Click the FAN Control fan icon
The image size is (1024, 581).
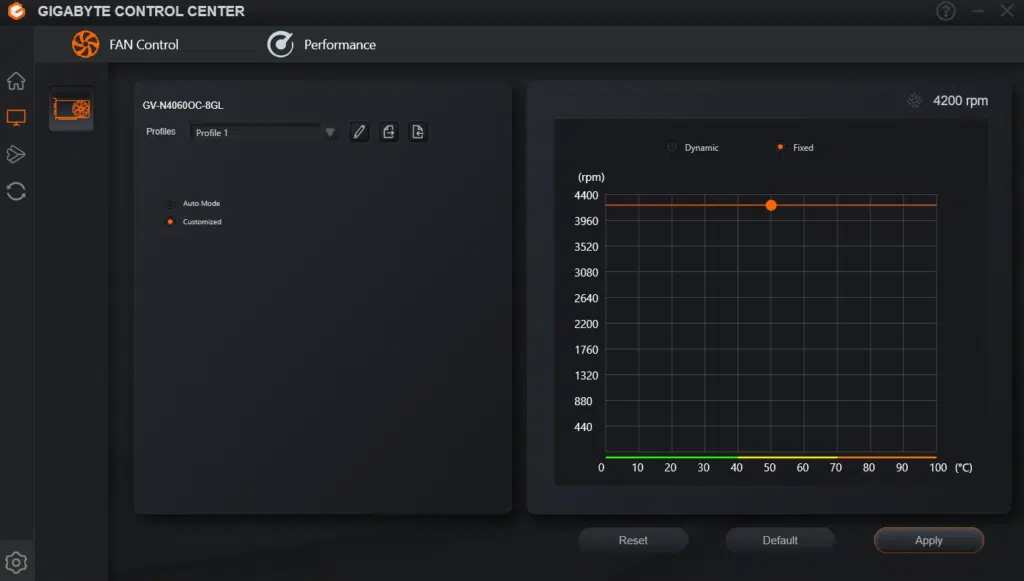(86, 44)
